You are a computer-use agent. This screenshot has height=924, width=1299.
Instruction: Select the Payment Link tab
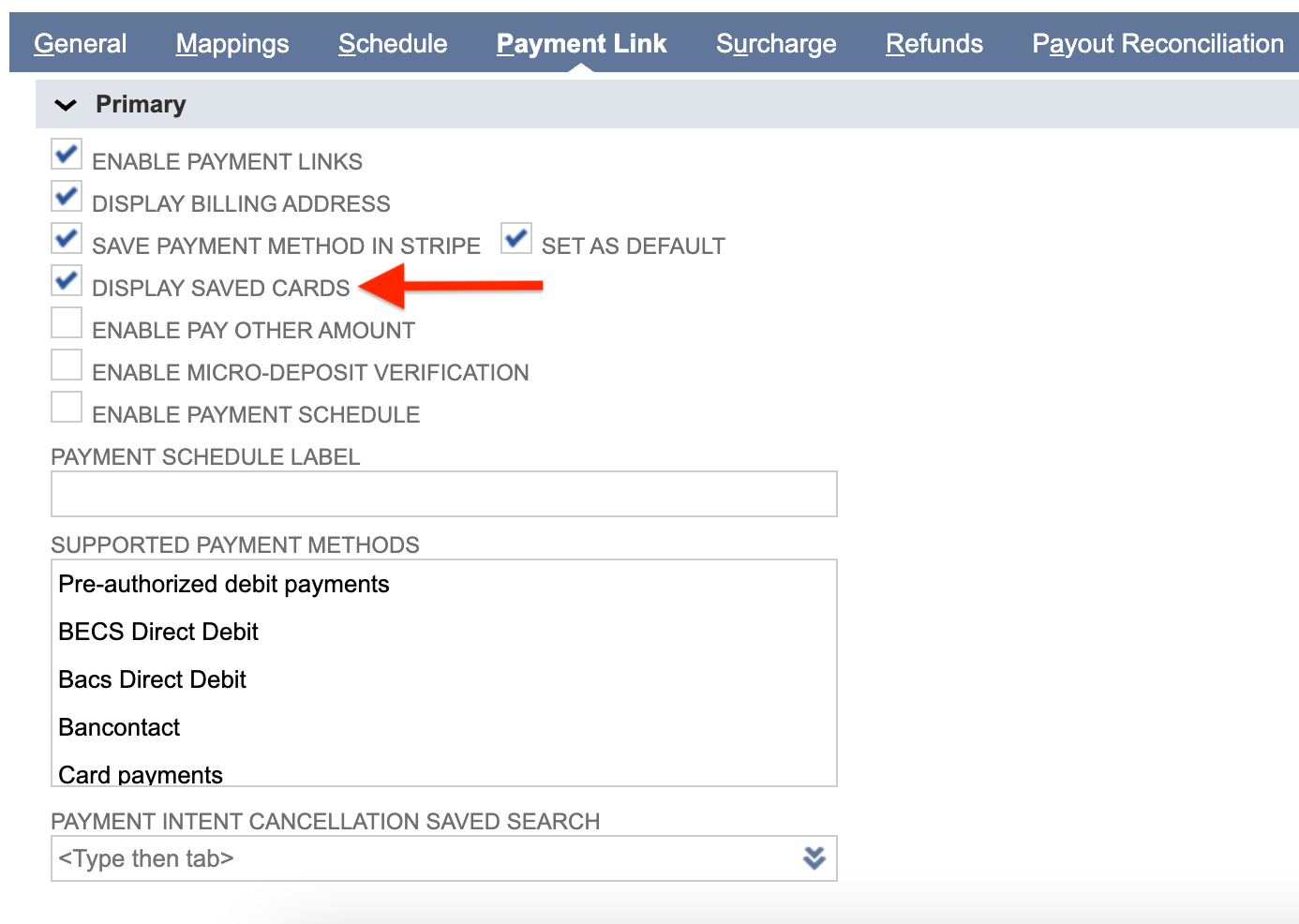click(x=581, y=44)
